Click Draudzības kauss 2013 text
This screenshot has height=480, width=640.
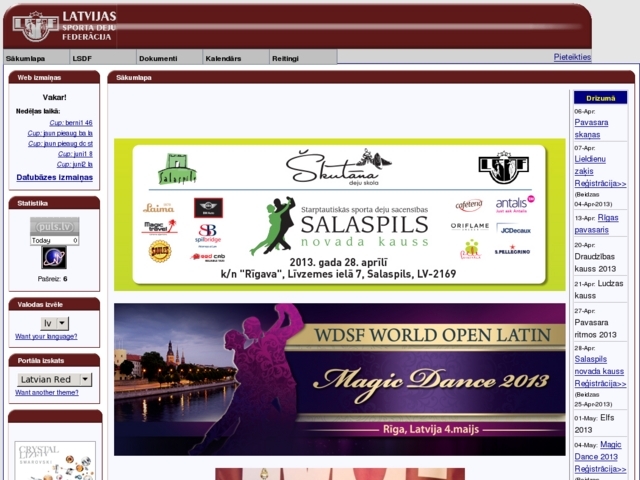pos(595,262)
